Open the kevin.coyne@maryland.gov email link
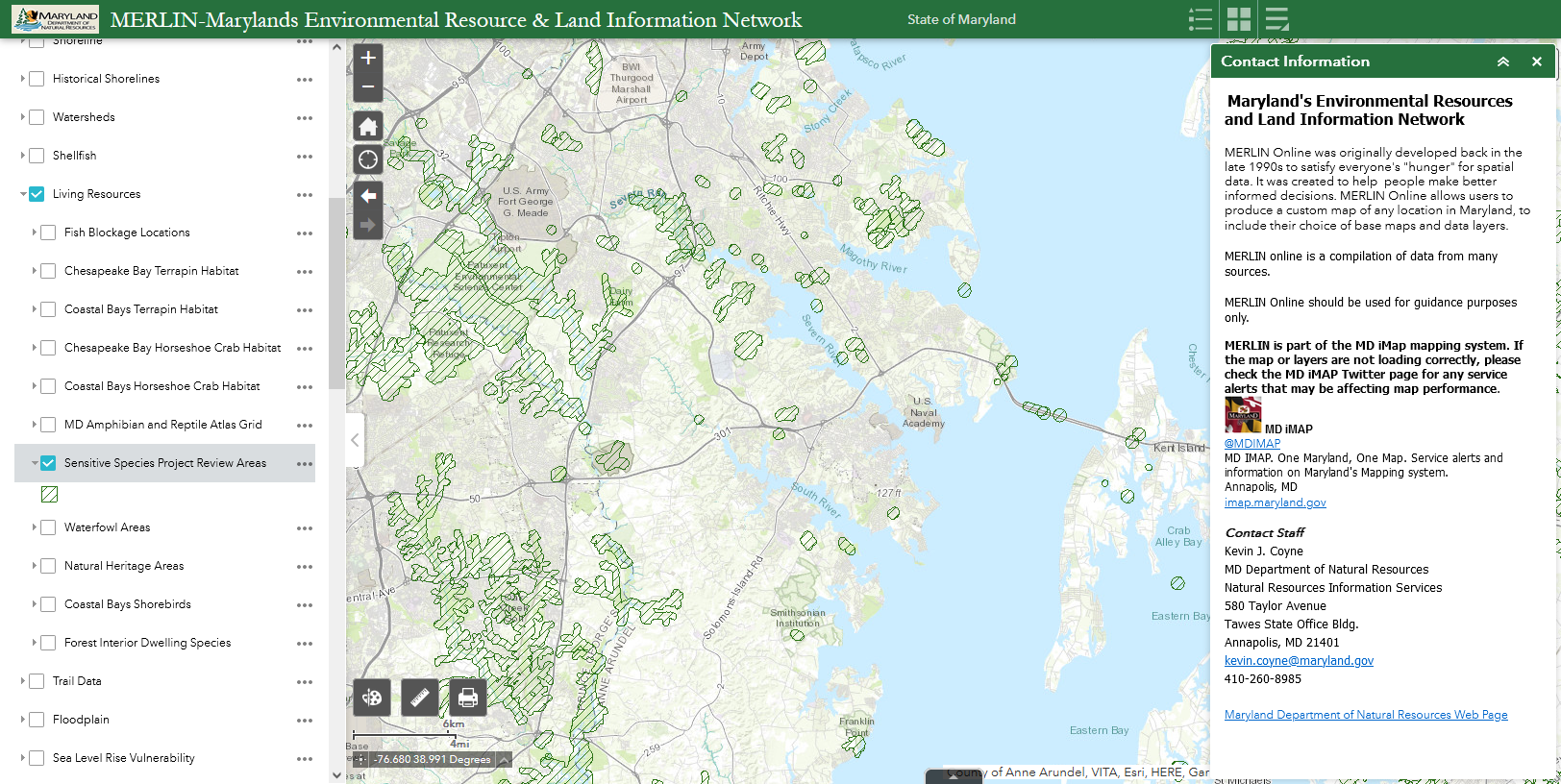 coord(1299,661)
